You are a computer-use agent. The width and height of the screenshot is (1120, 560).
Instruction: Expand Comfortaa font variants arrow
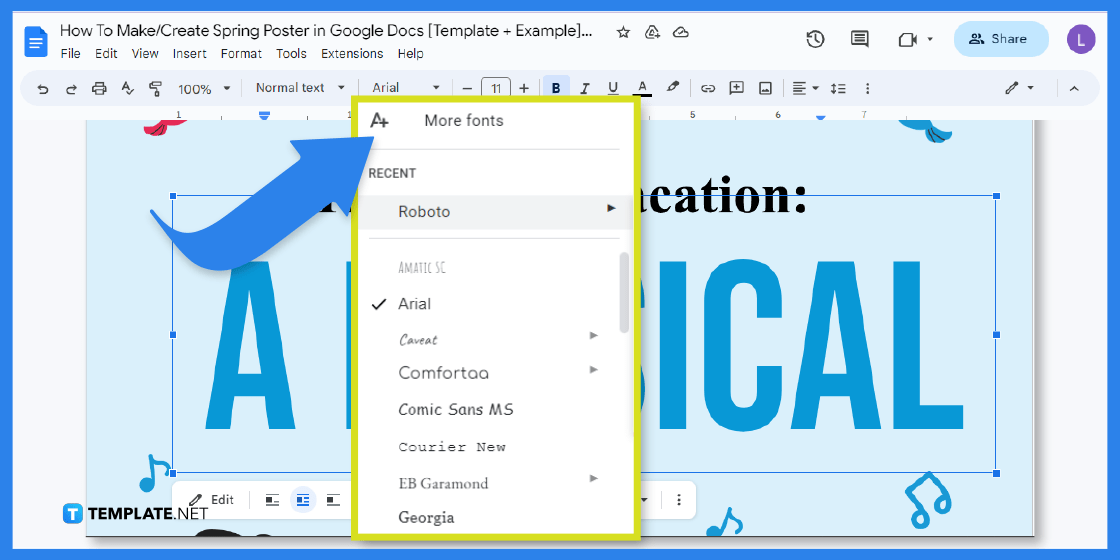click(593, 369)
